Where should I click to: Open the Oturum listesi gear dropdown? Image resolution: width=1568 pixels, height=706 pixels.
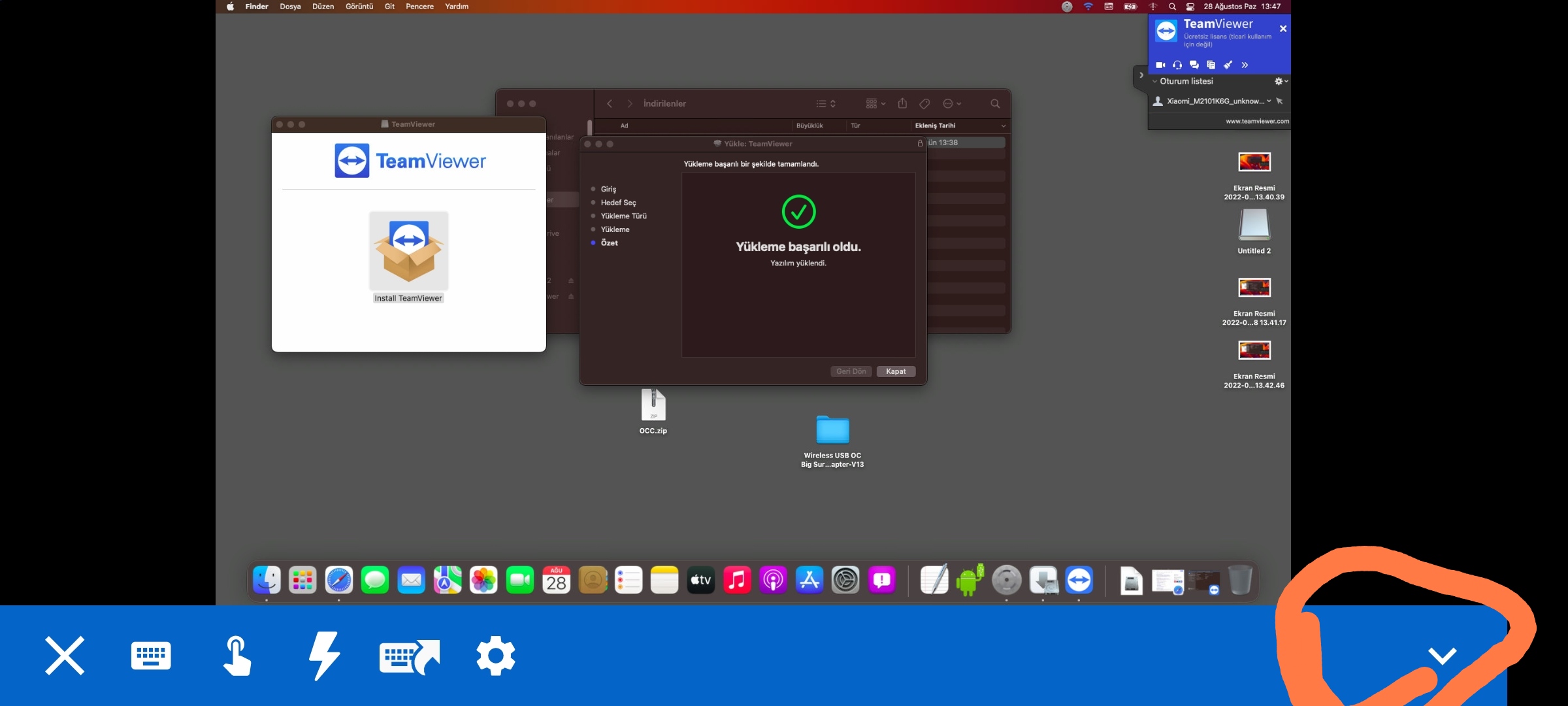(1281, 82)
